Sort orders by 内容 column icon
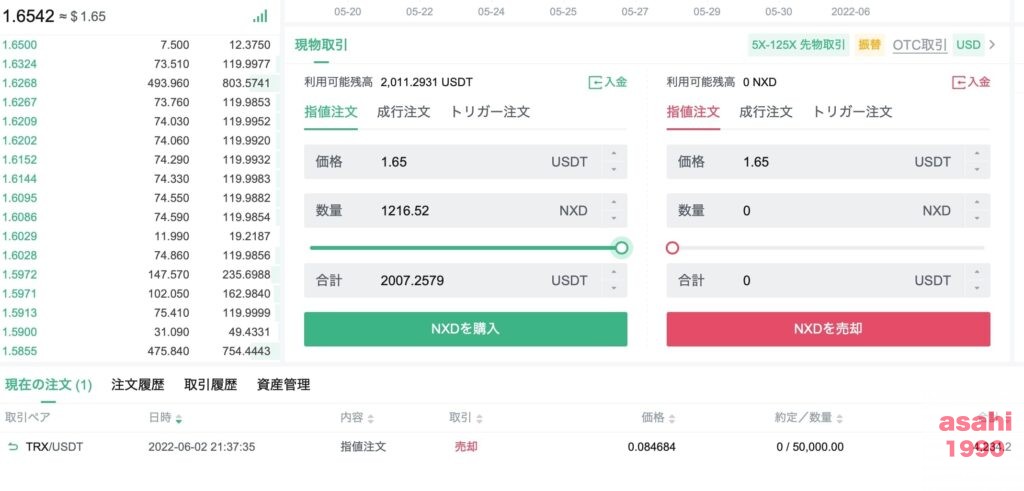This screenshot has width=1024, height=491. pos(371,419)
